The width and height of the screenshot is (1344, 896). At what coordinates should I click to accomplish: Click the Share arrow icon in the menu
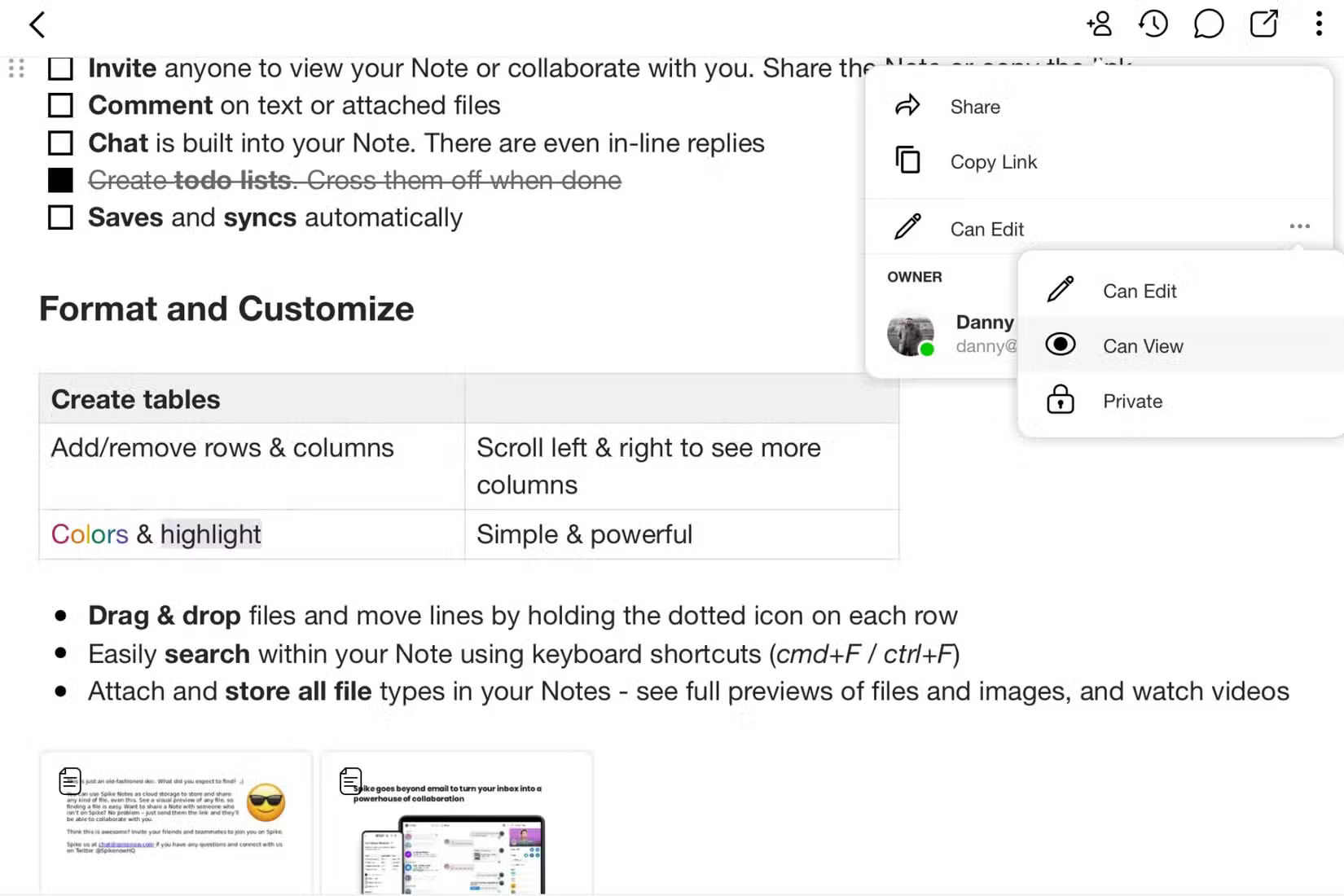click(907, 105)
